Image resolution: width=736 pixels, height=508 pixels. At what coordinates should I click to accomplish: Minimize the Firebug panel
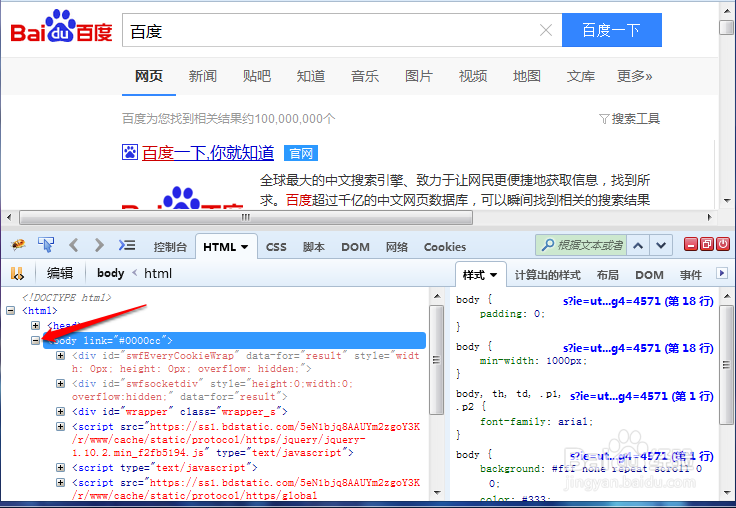(690, 244)
